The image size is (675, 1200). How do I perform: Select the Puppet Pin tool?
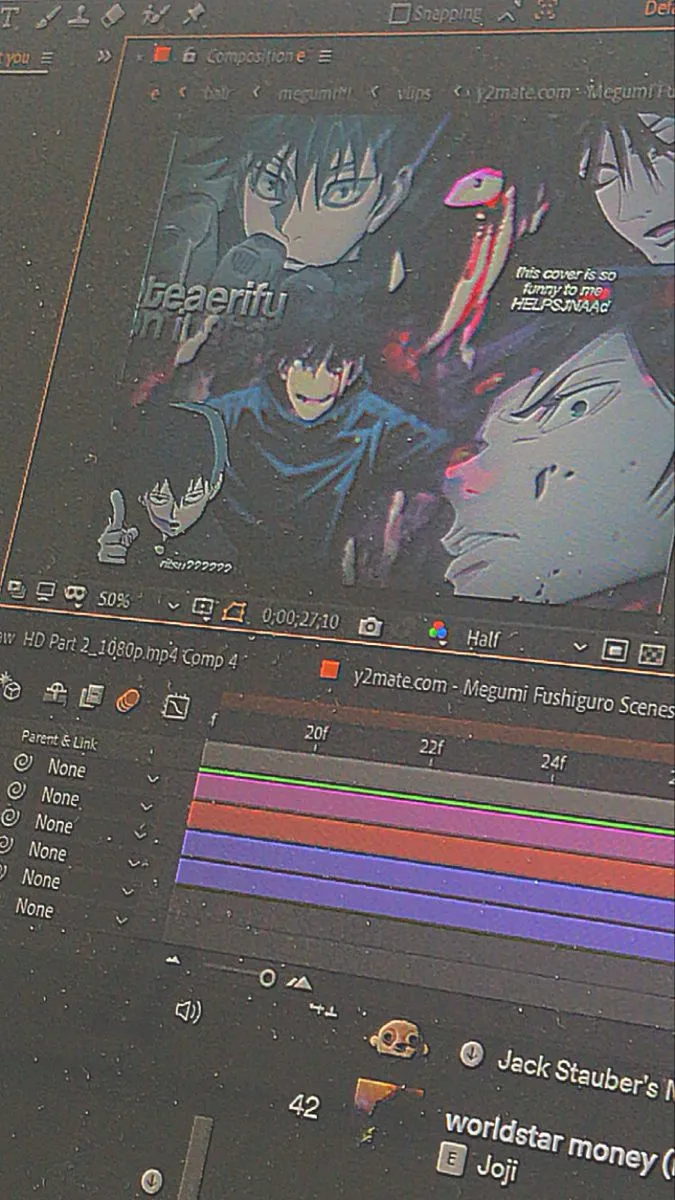coord(192,14)
